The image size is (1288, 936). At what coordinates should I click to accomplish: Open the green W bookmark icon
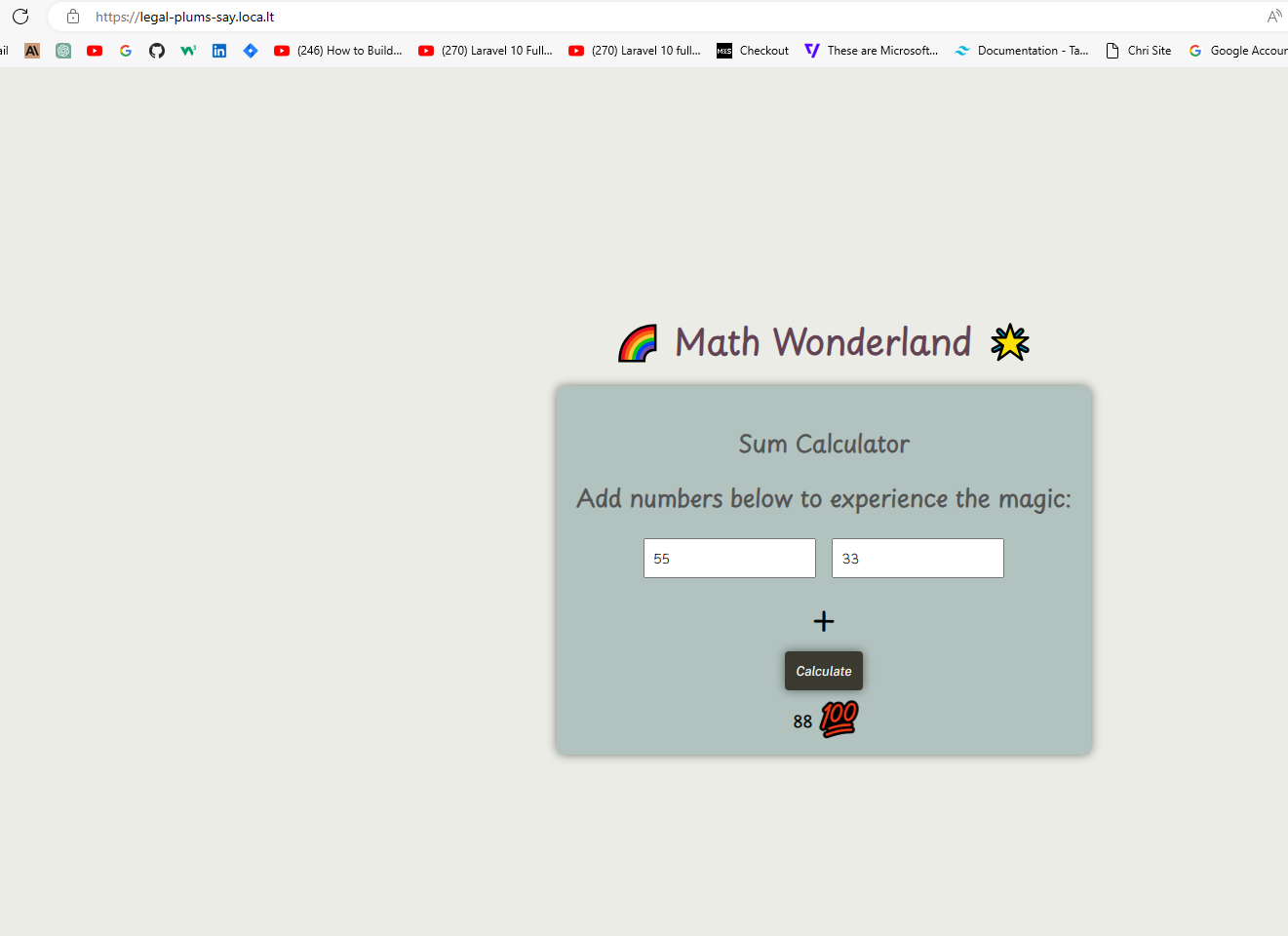[x=188, y=51]
